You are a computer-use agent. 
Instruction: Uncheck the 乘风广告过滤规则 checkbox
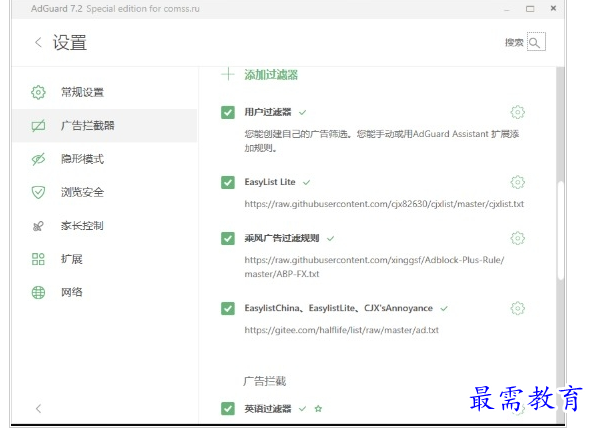pos(228,238)
